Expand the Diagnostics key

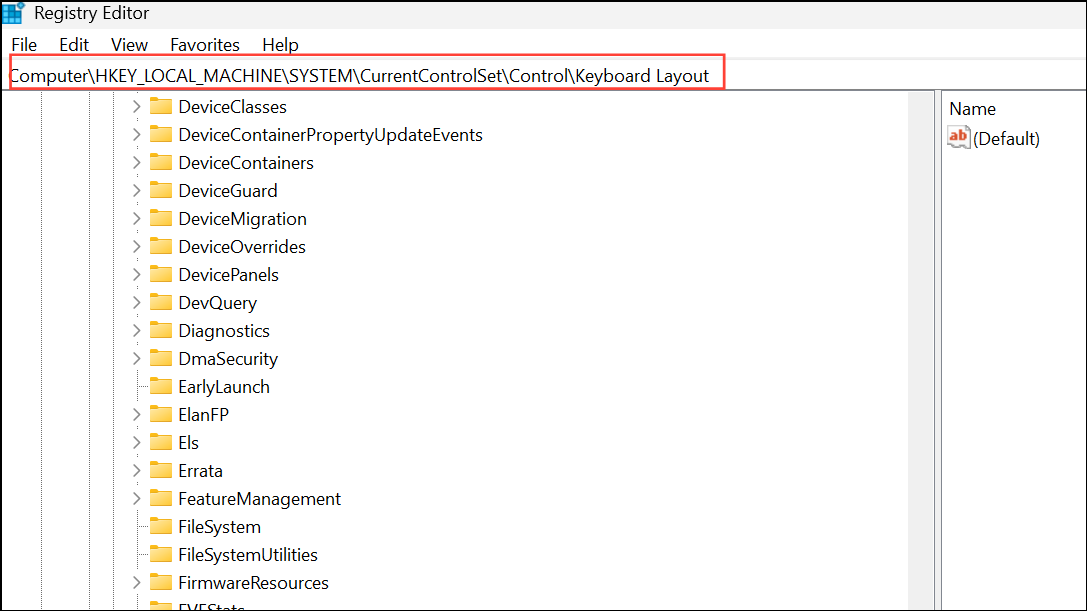(137, 331)
